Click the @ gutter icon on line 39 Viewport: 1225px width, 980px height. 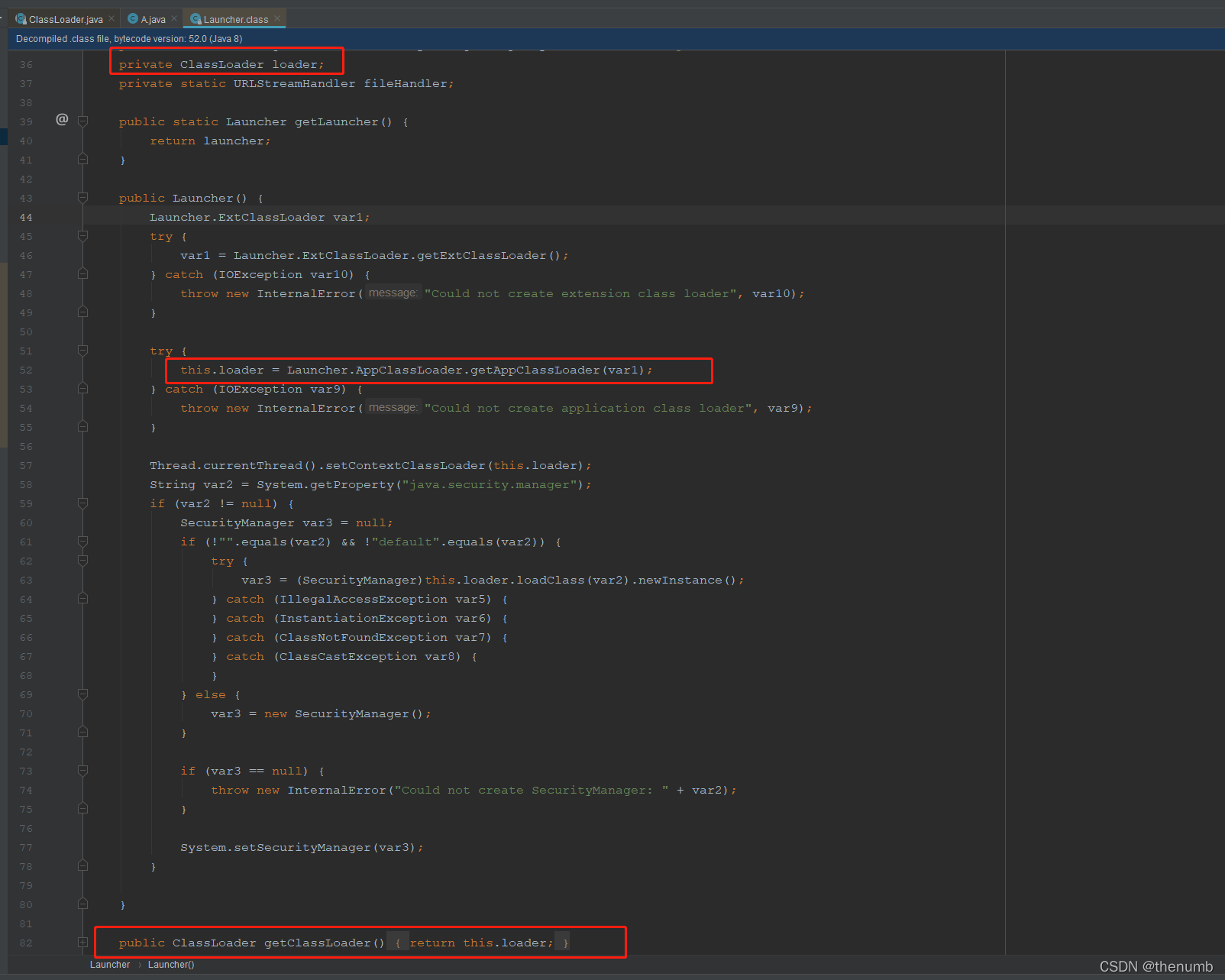(62, 118)
